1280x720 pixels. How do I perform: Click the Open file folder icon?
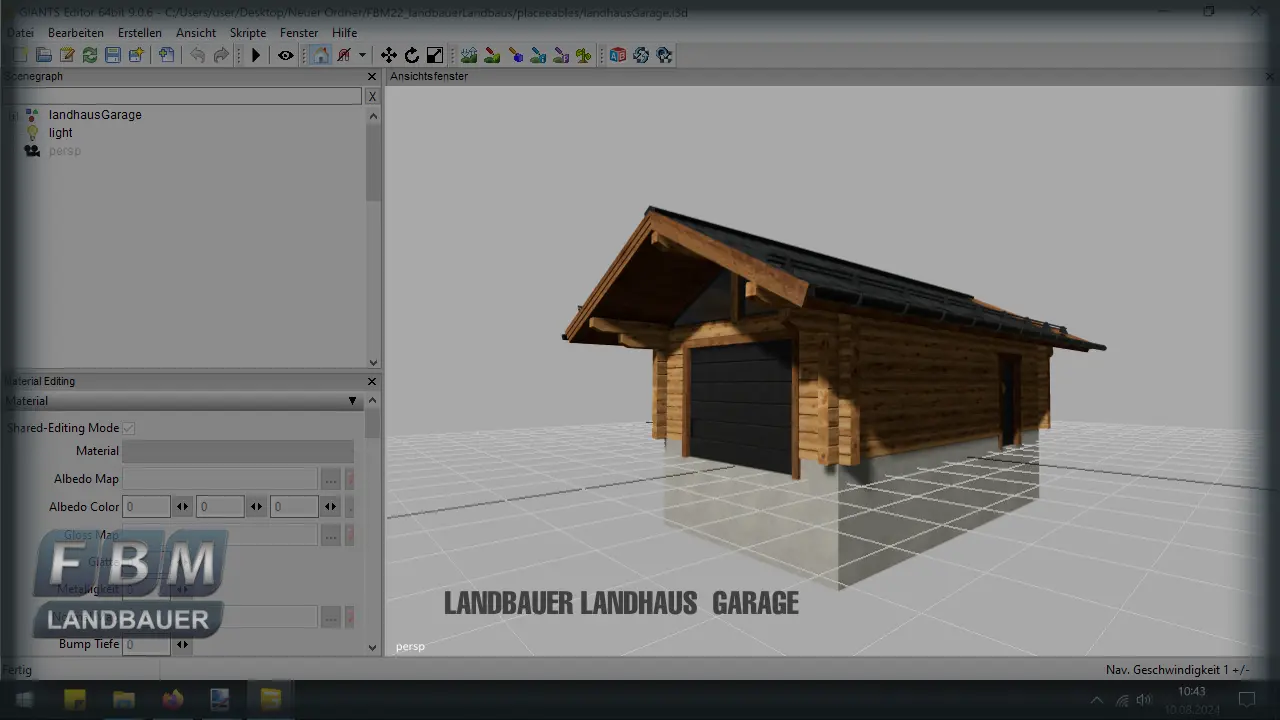[x=43, y=55]
